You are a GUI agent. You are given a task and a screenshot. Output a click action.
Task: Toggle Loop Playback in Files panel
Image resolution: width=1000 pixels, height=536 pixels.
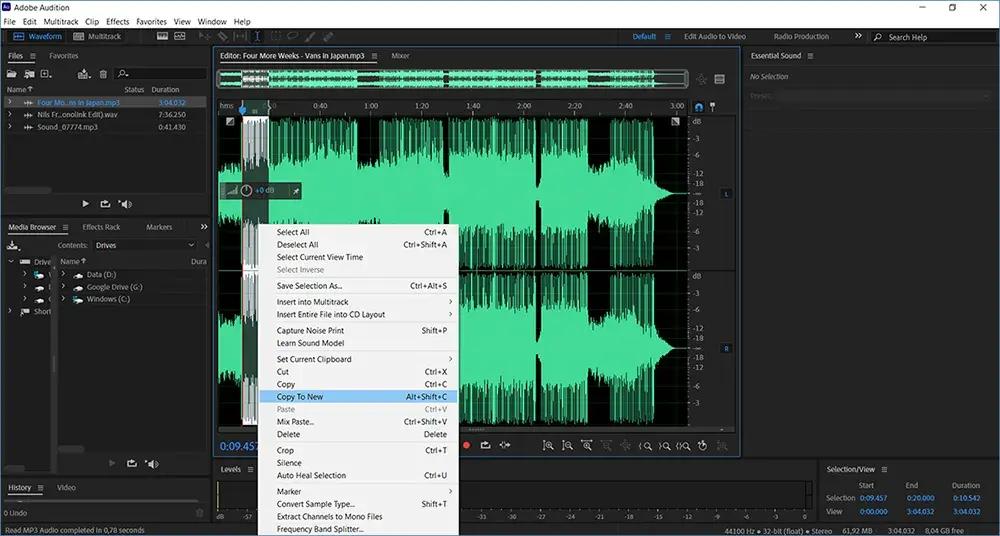coord(105,204)
